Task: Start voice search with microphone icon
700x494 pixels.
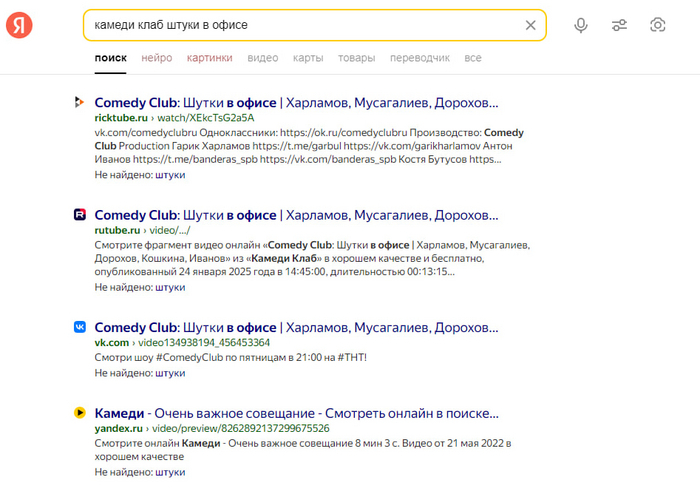Action: point(581,25)
